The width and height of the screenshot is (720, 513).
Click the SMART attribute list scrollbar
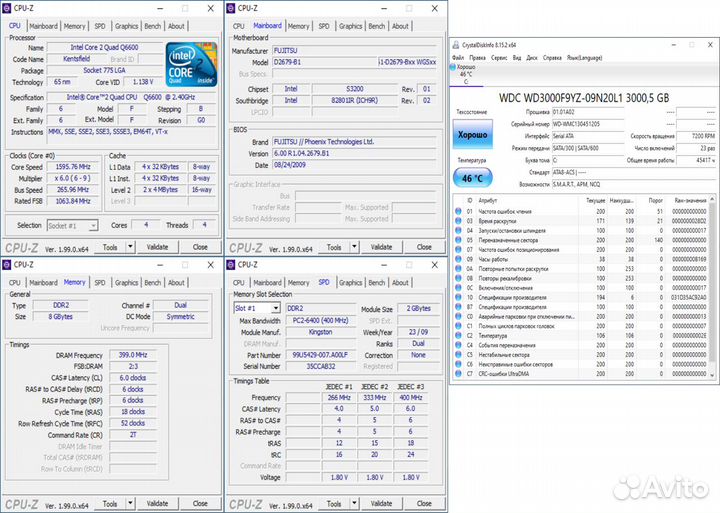(712, 288)
